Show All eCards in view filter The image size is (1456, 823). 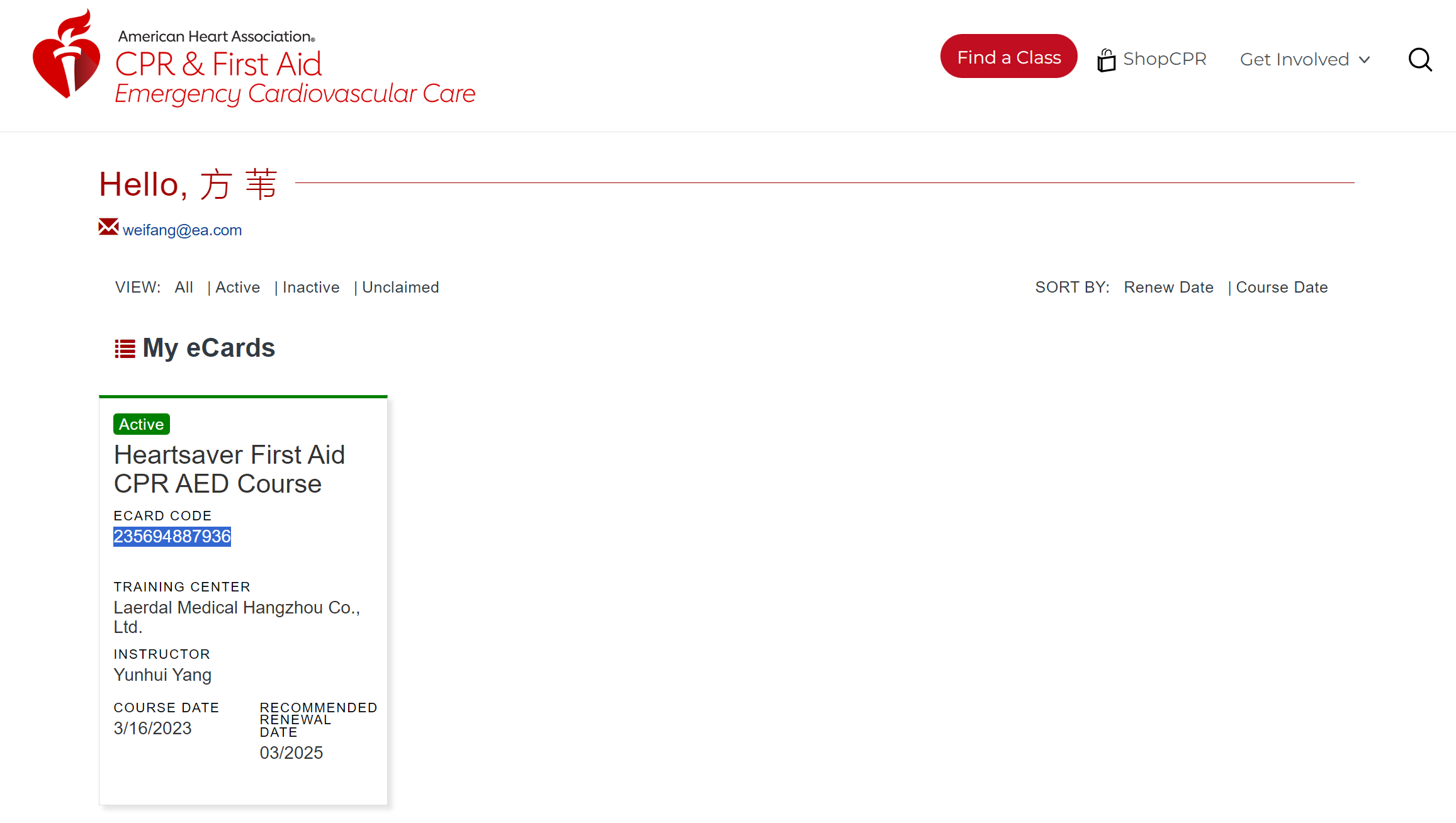184,288
